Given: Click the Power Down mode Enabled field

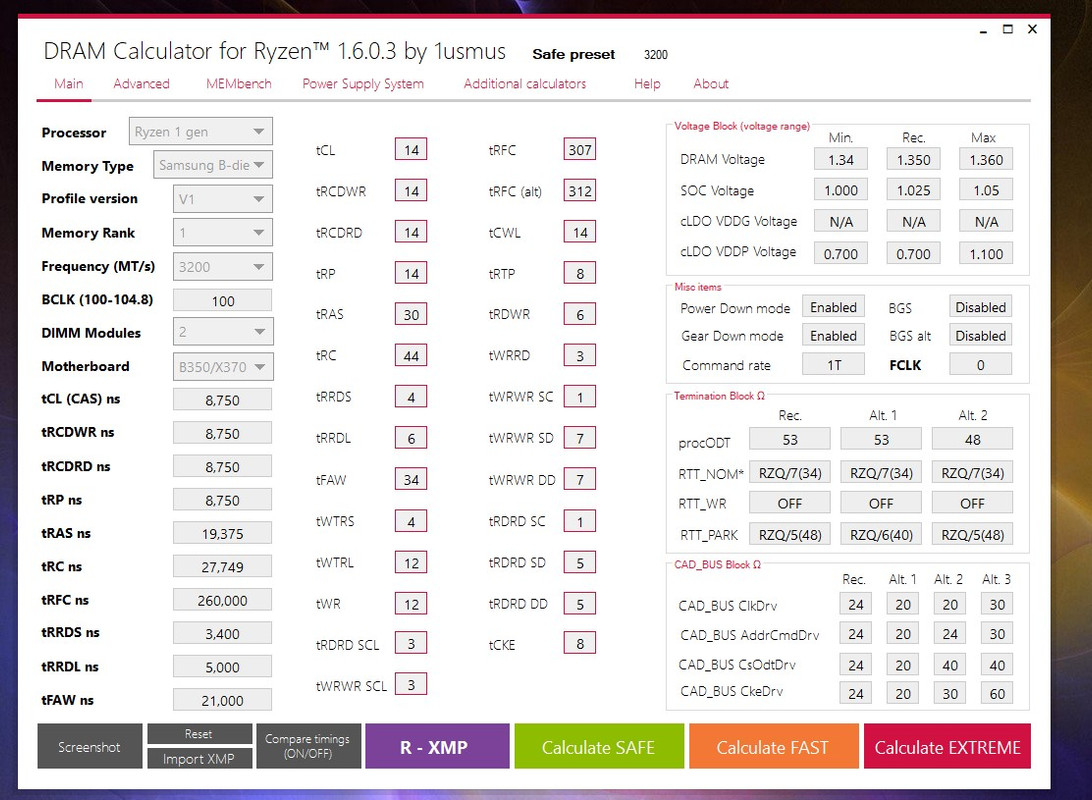Looking at the screenshot, I should click(833, 307).
